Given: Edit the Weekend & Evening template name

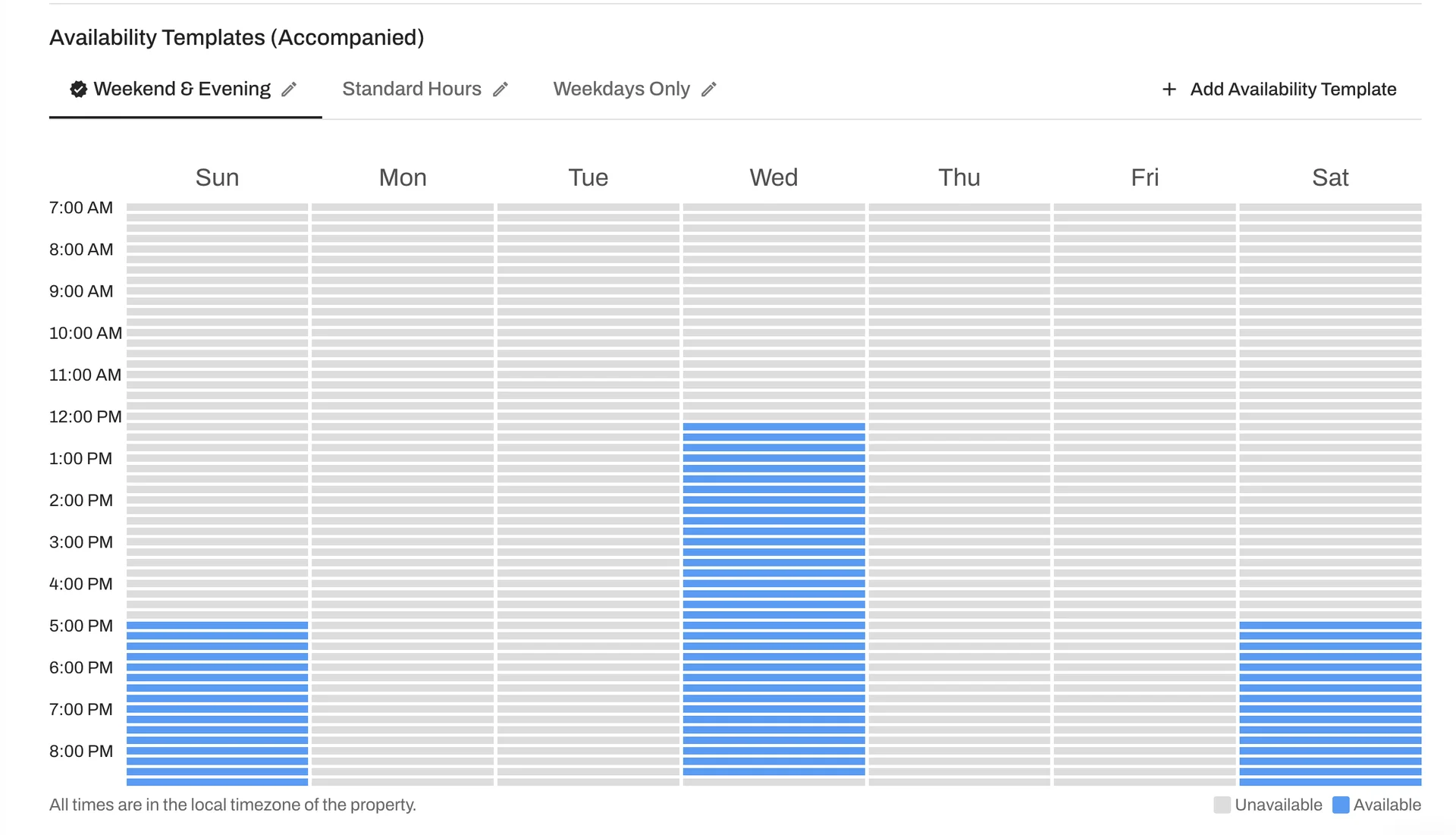Looking at the screenshot, I should (290, 89).
